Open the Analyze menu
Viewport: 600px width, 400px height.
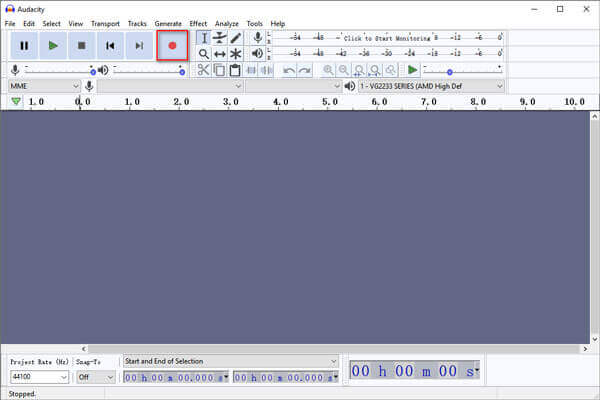[x=227, y=24]
